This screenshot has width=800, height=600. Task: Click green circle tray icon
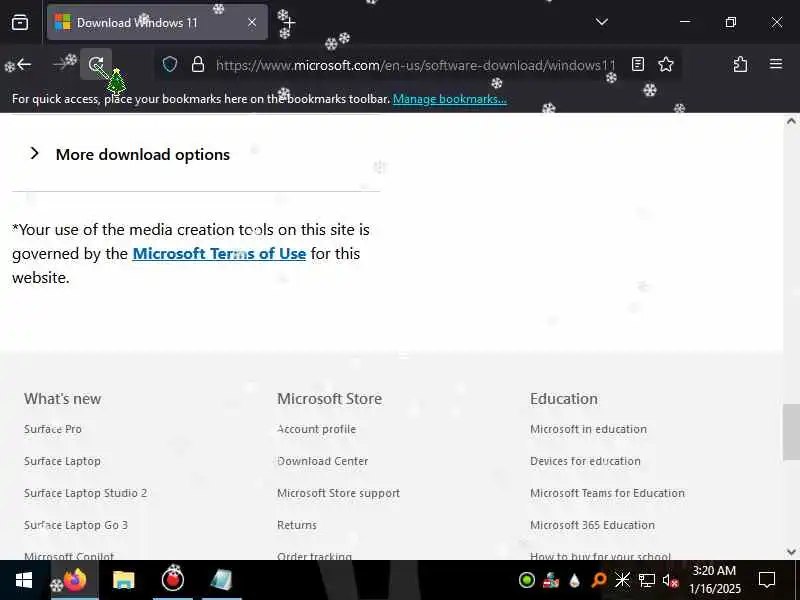527,580
